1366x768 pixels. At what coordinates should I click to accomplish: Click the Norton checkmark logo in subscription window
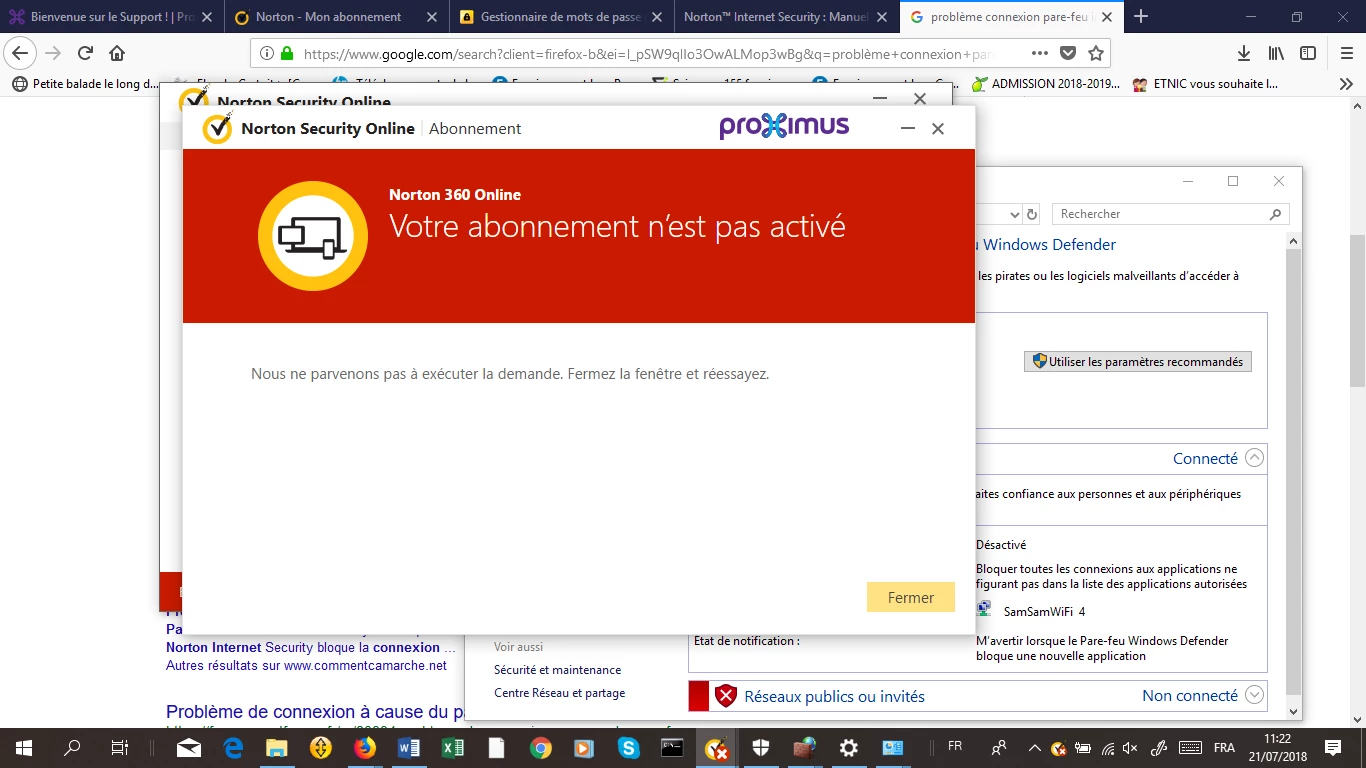[217, 129]
